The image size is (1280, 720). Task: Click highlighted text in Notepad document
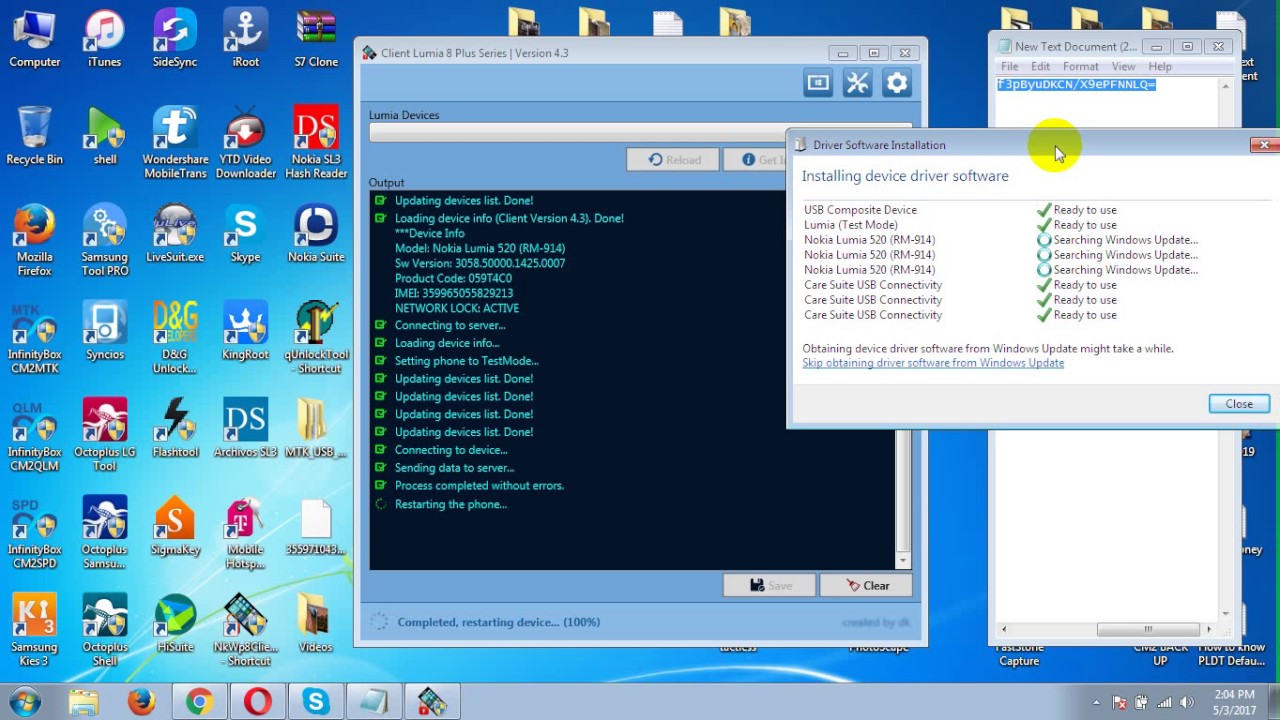[1076, 85]
